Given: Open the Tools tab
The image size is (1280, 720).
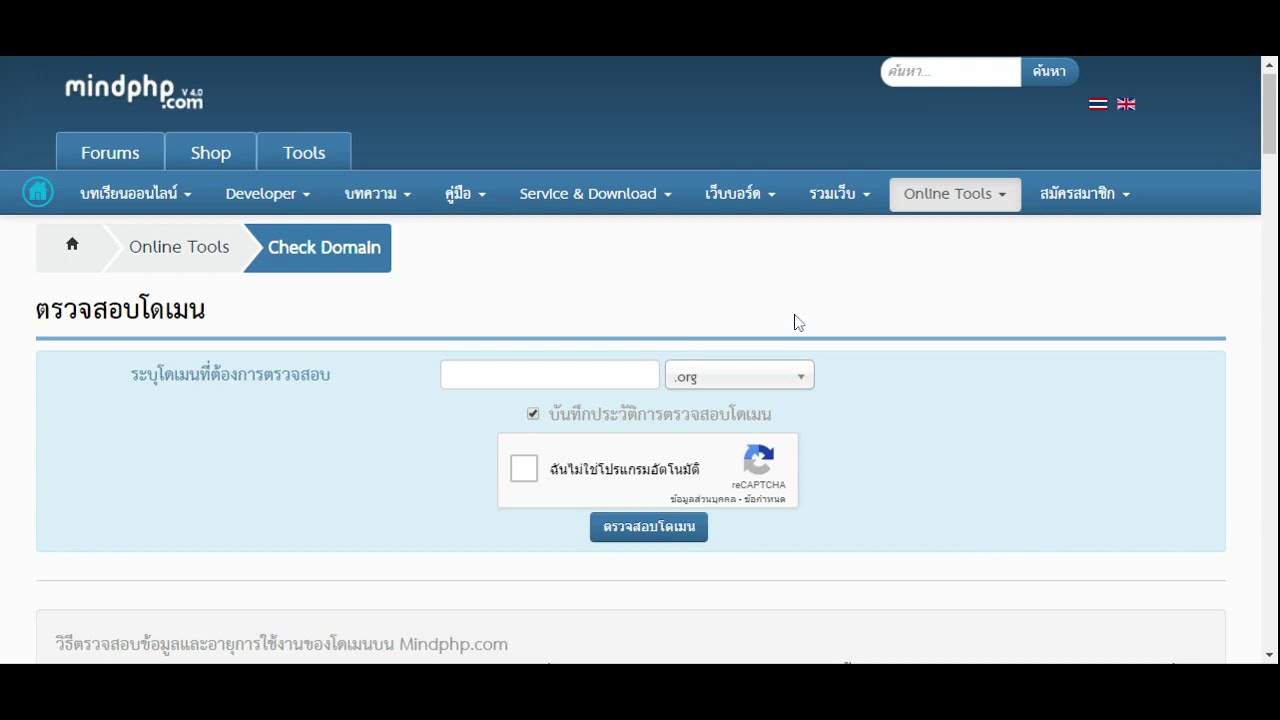Looking at the screenshot, I should (304, 152).
